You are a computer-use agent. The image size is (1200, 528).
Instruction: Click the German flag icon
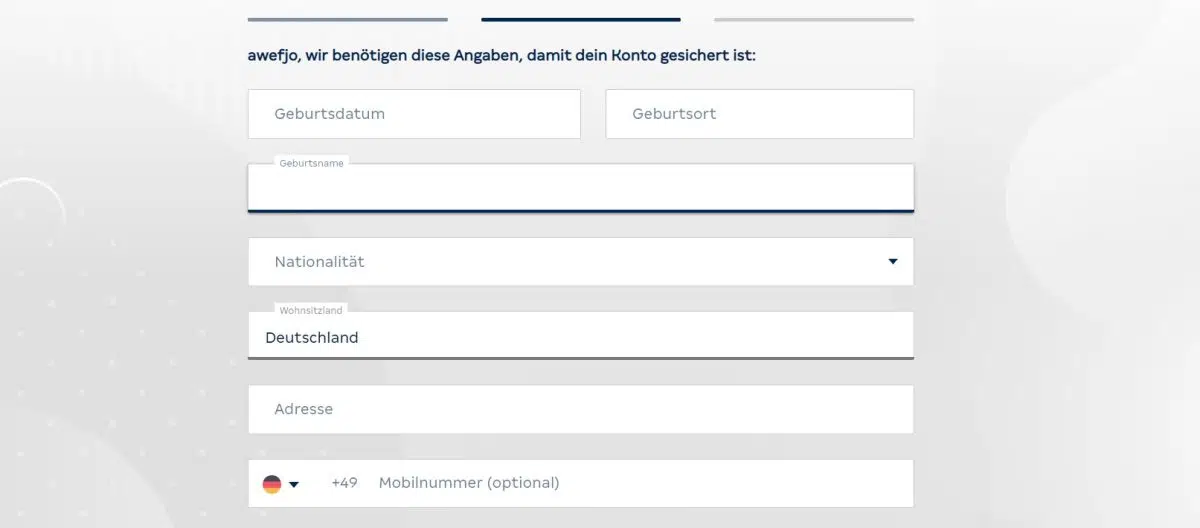[272, 484]
